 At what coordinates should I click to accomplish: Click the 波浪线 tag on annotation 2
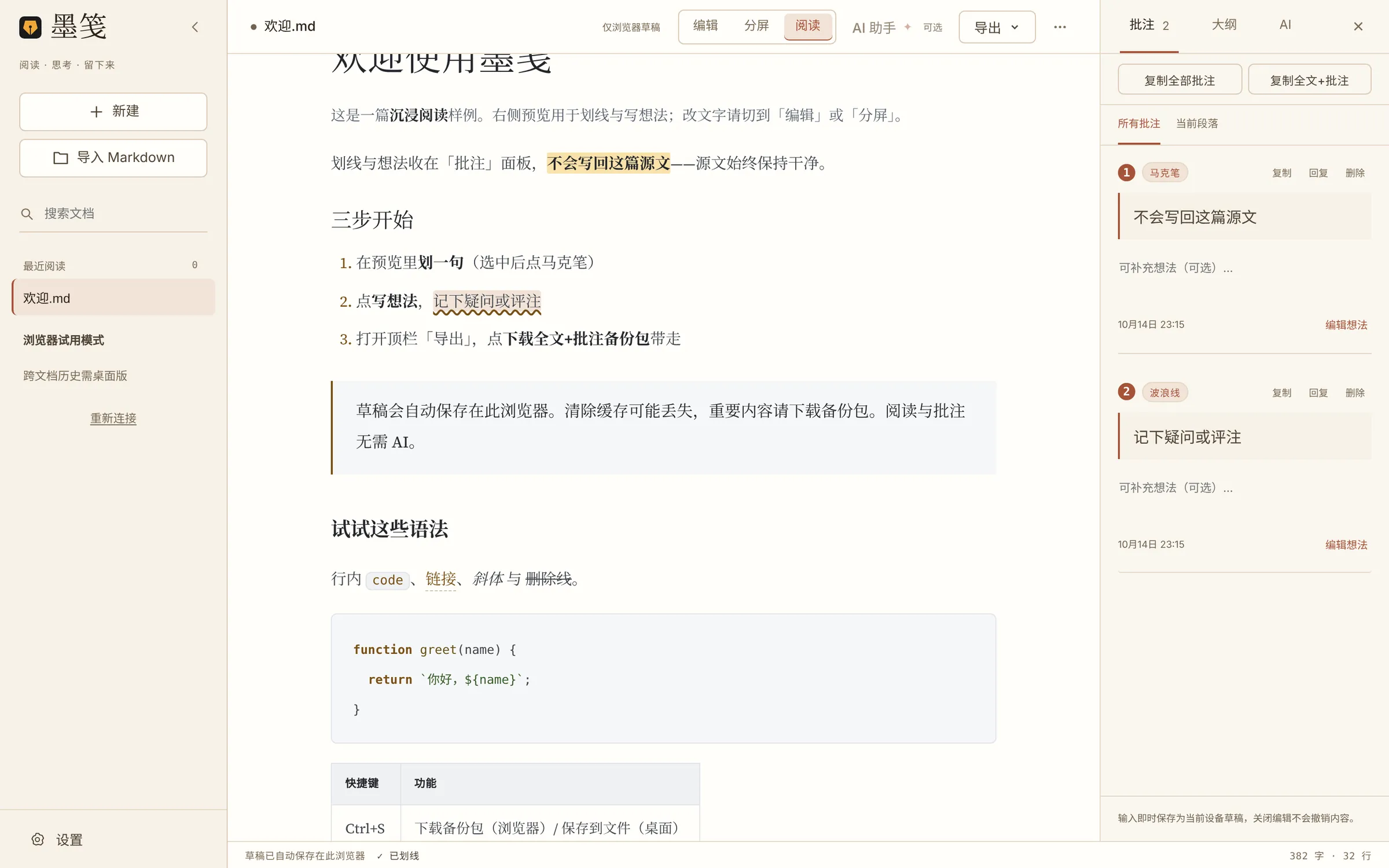[1164, 392]
